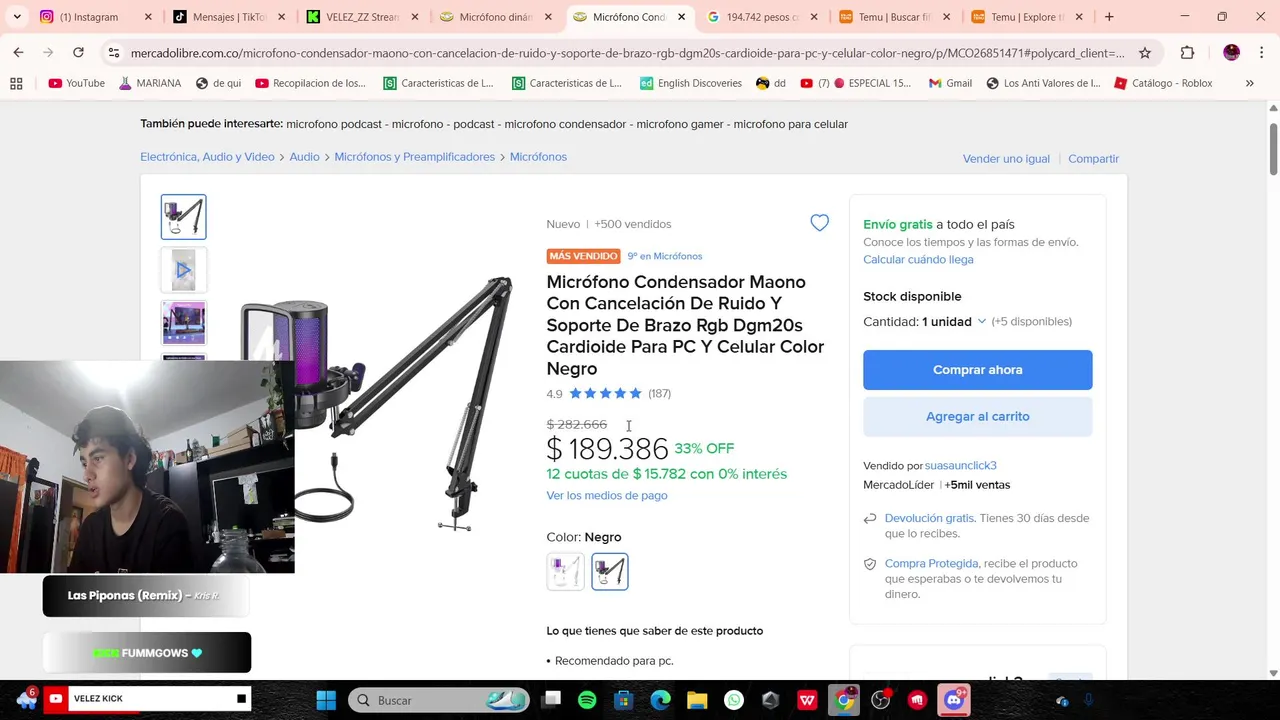Open seller suasaunclick3 link
The width and height of the screenshot is (1280, 720).
960,465
